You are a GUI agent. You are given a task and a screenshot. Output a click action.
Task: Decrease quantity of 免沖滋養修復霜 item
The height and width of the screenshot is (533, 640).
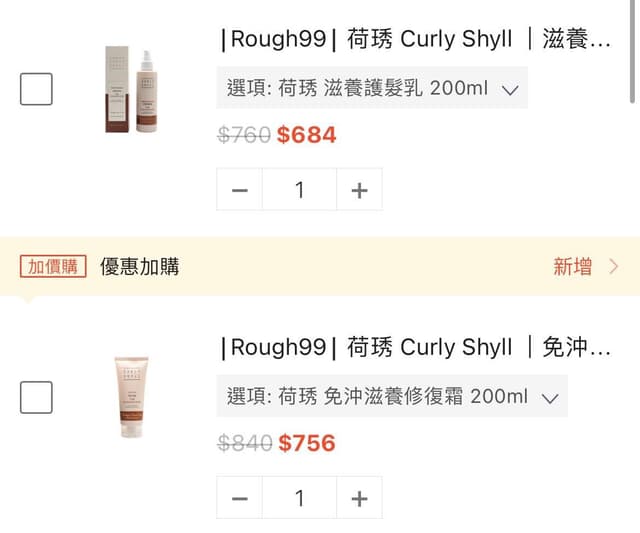[240, 498]
